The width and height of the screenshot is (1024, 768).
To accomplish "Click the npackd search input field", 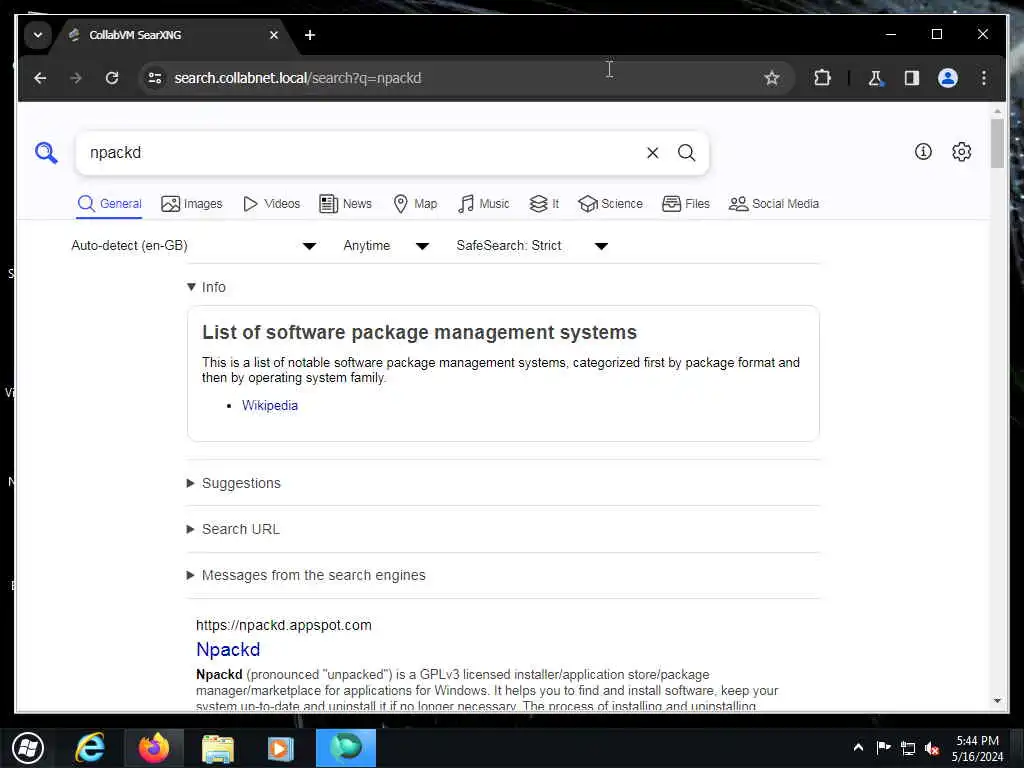I will tap(362, 153).
